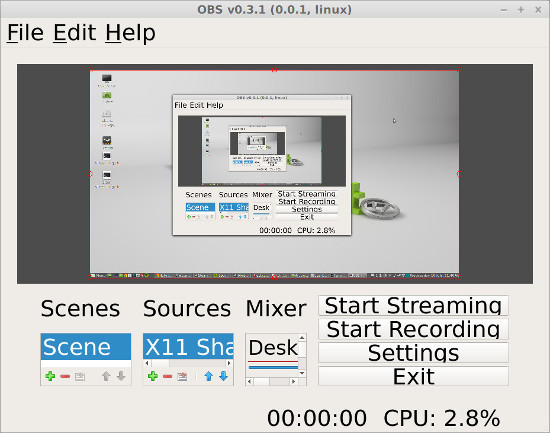The height and width of the screenshot is (433, 550).
Task: Open scene properties icon under Scenes list
Action: 80,377
